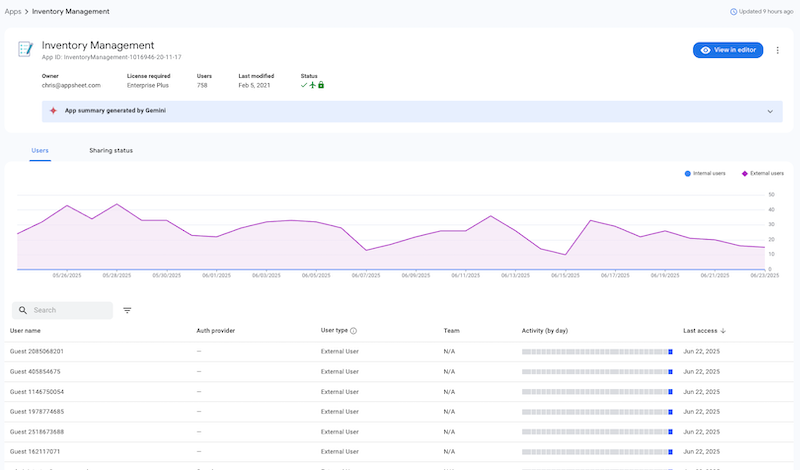The width and height of the screenshot is (800, 470).
Task: Click the Inventory Management breadcrumb text
Action: point(70,11)
